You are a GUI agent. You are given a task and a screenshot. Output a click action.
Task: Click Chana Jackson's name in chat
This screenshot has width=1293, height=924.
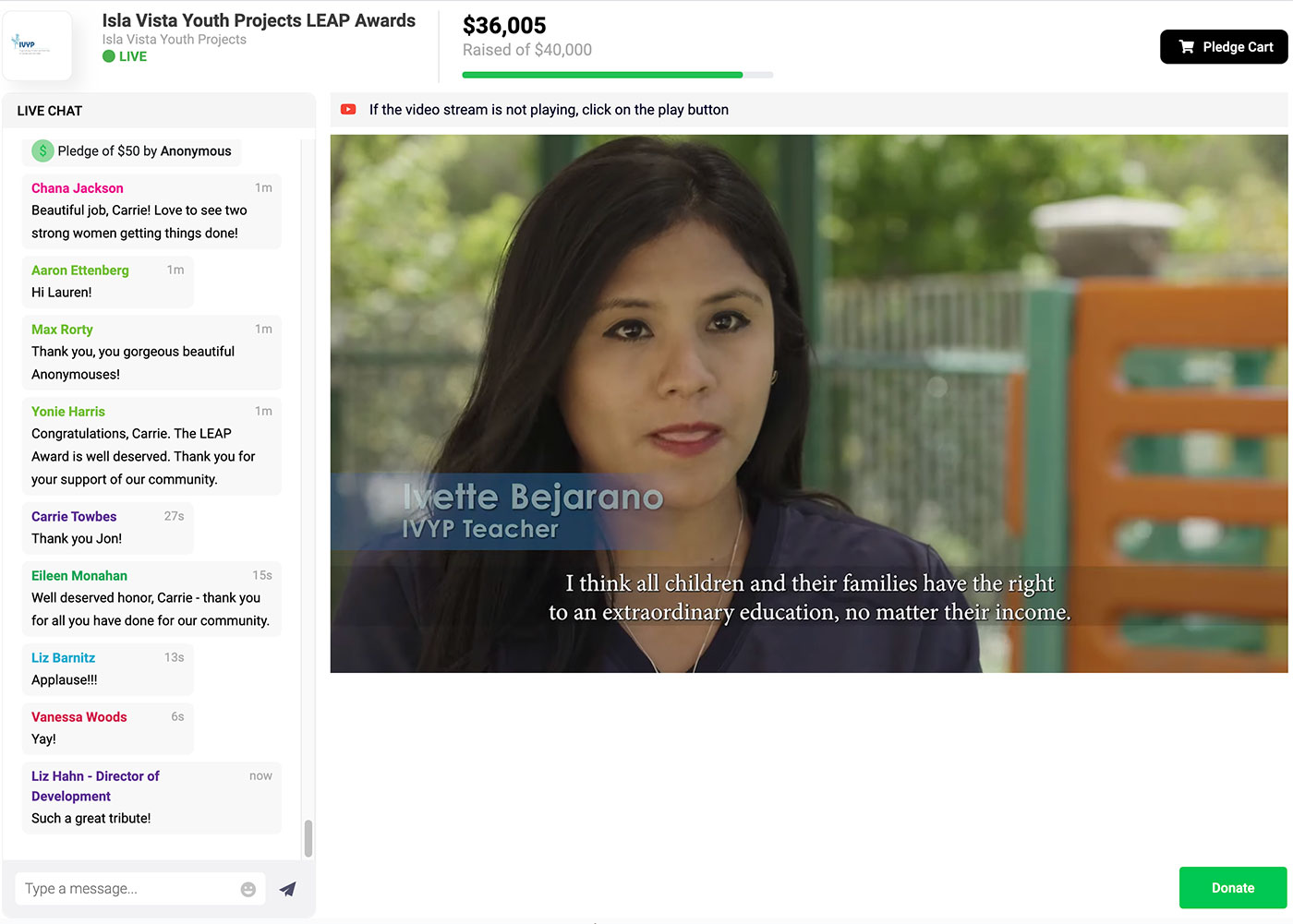[78, 188]
